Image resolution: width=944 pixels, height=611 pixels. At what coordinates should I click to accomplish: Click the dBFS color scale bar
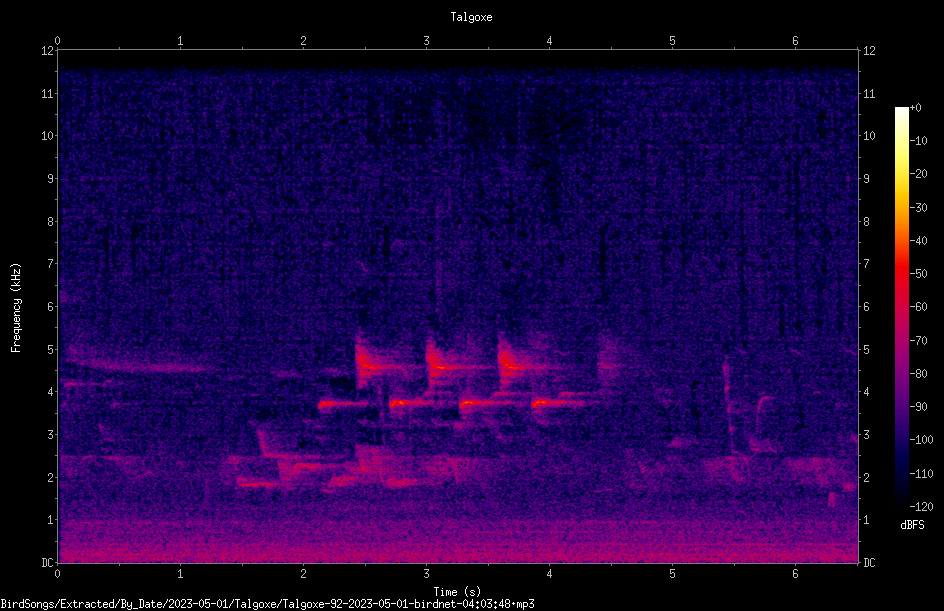pyautogui.click(x=901, y=306)
